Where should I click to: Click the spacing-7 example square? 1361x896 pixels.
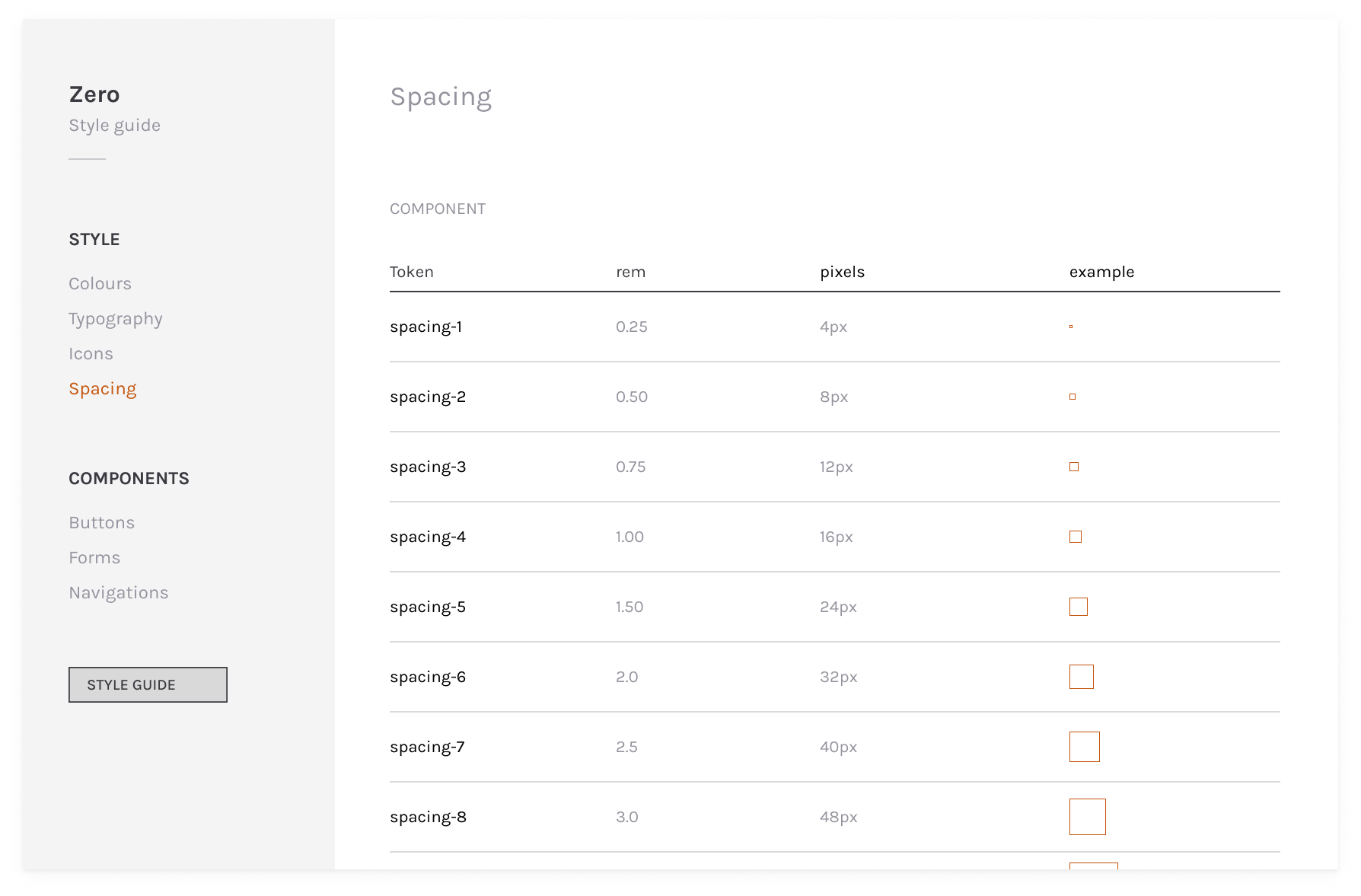(1085, 747)
